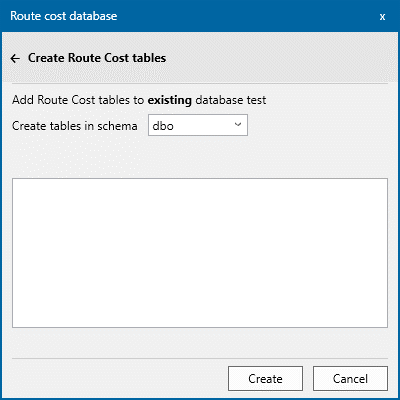The image size is (400, 400).
Task: Click the database name test in description
Action: 256,100
